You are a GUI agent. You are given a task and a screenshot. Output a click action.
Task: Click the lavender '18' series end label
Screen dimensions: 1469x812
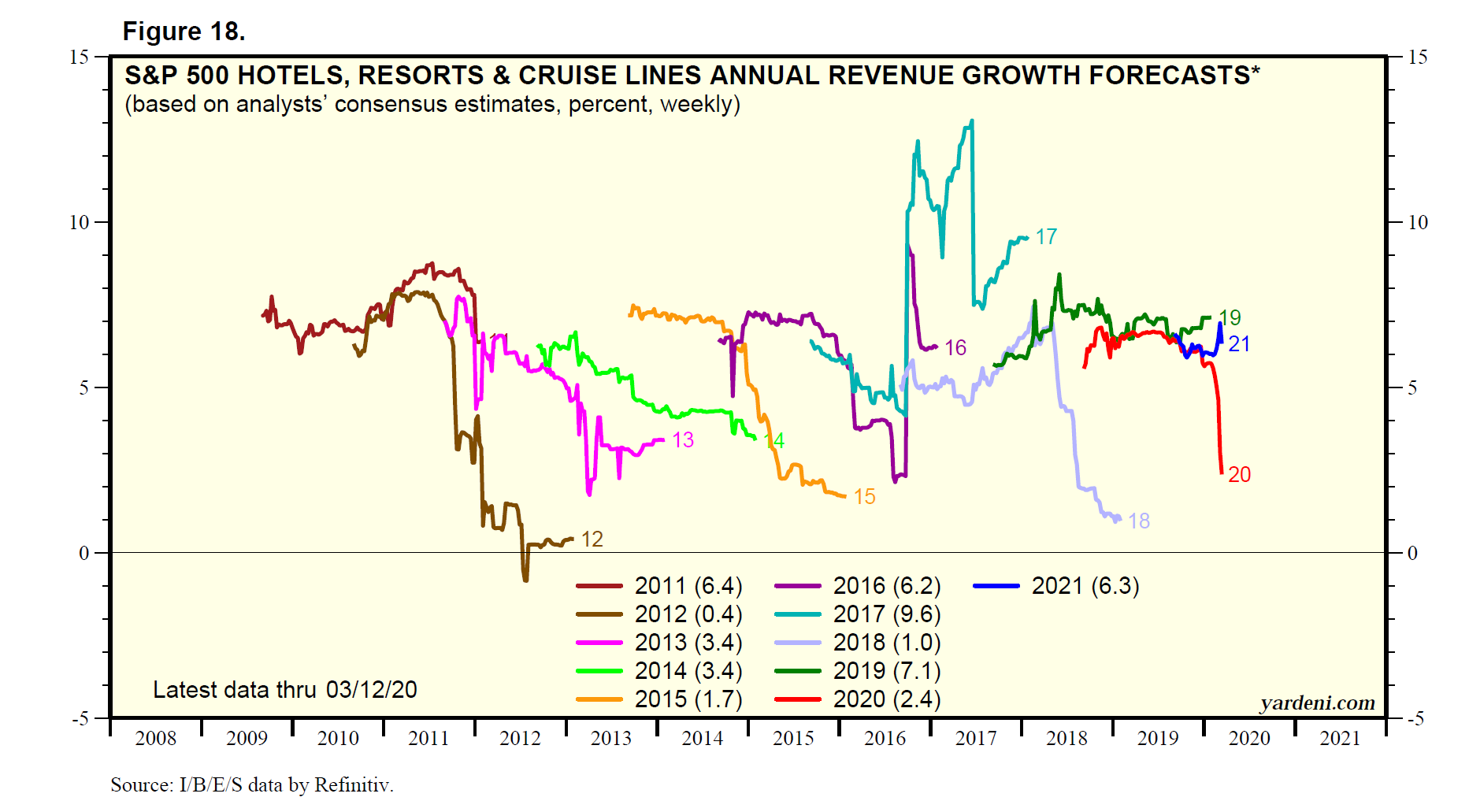[1138, 521]
